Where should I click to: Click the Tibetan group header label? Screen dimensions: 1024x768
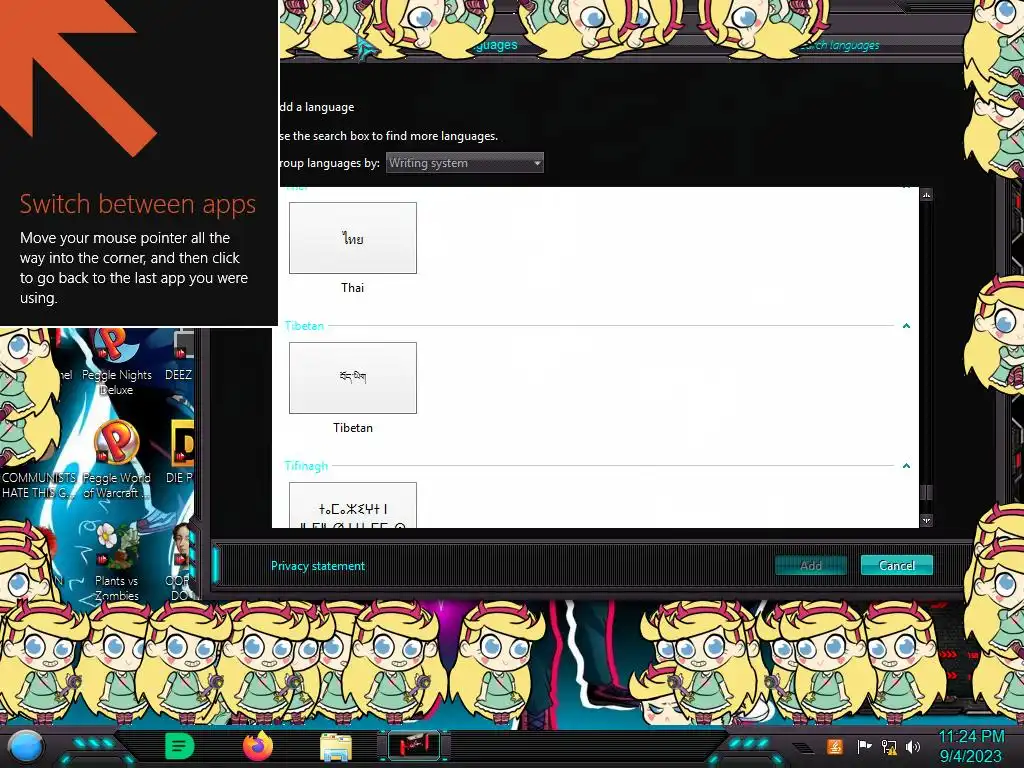click(x=304, y=325)
